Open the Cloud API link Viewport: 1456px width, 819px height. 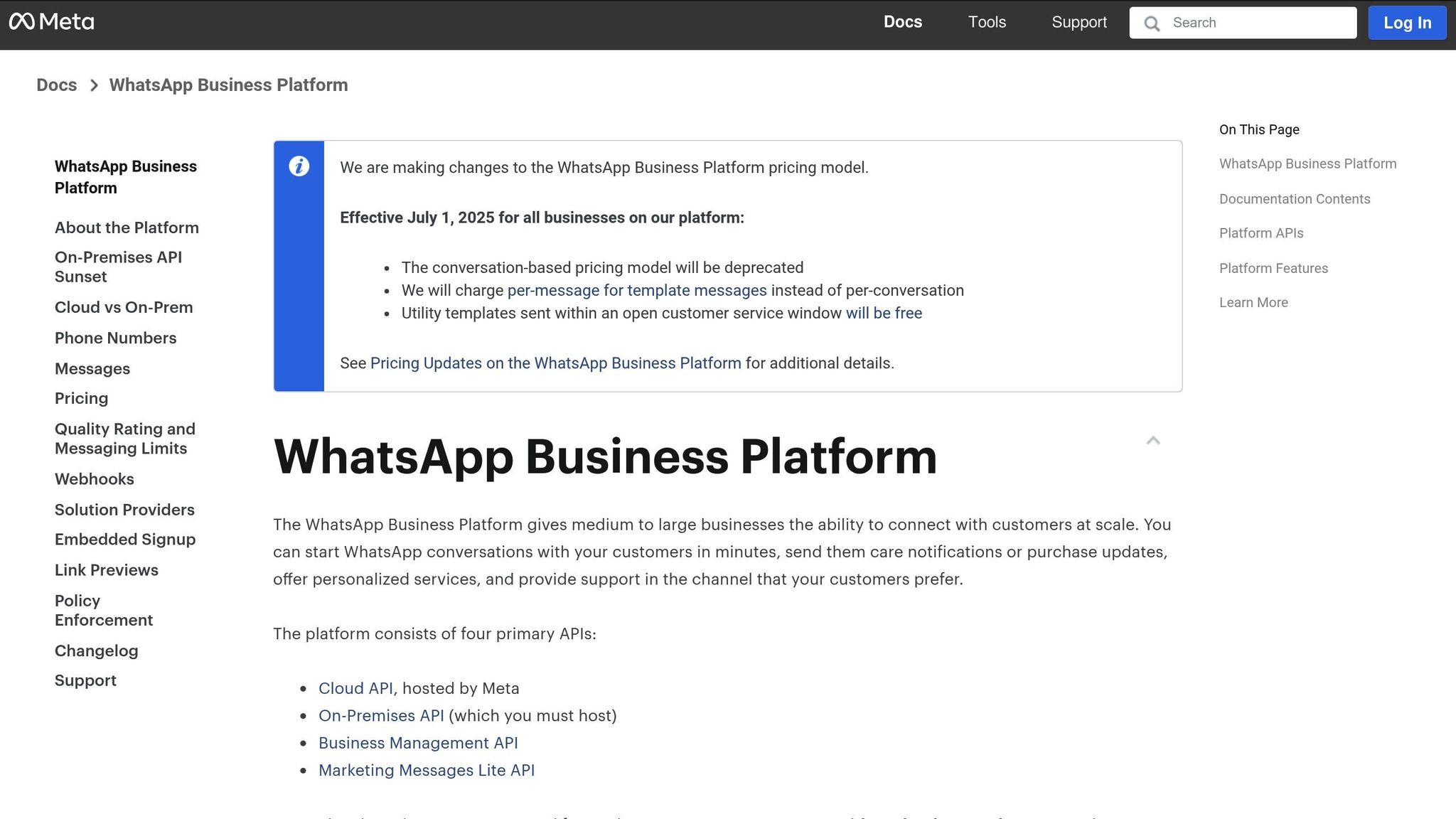tap(355, 687)
